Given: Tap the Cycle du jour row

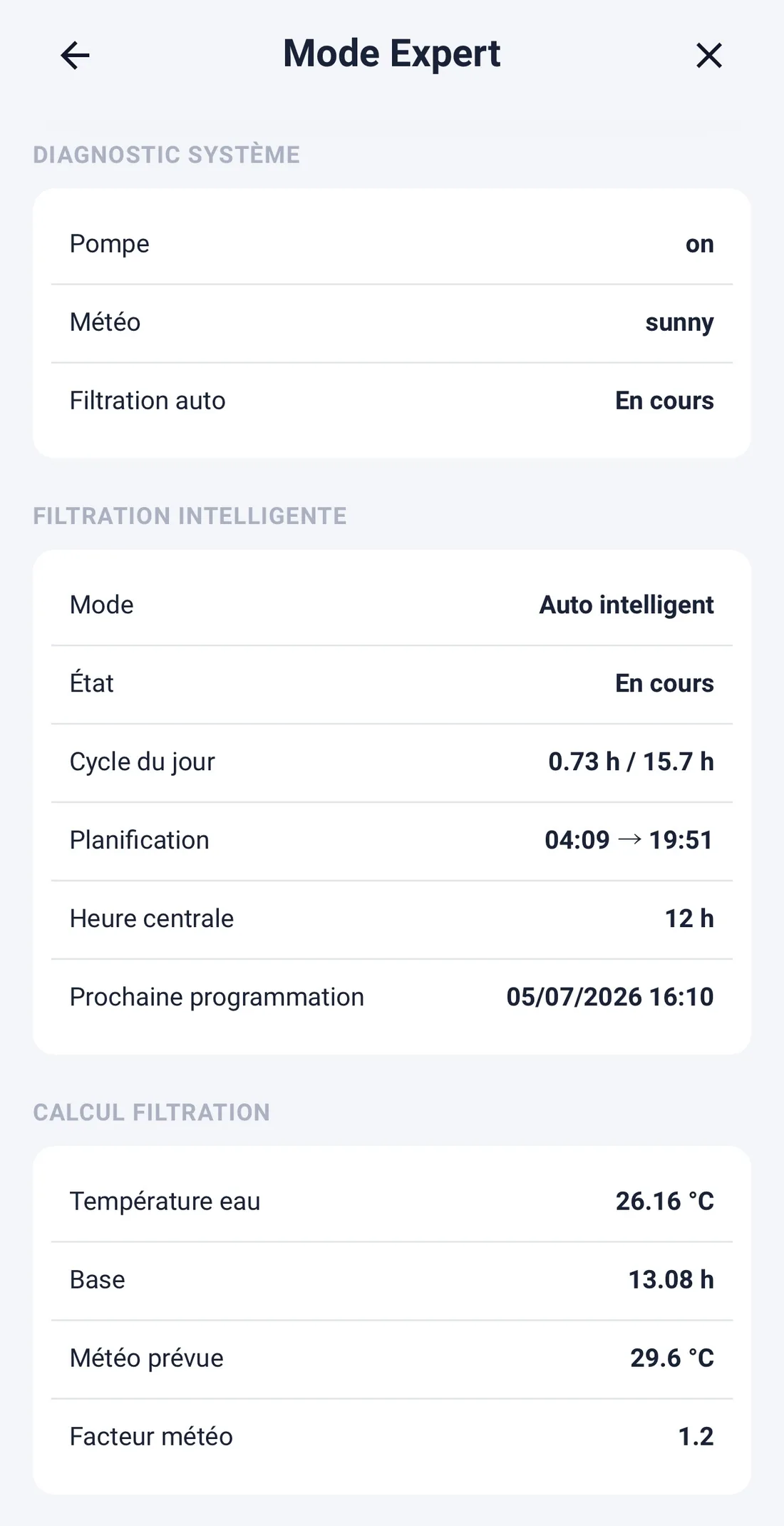Looking at the screenshot, I should coord(392,762).
